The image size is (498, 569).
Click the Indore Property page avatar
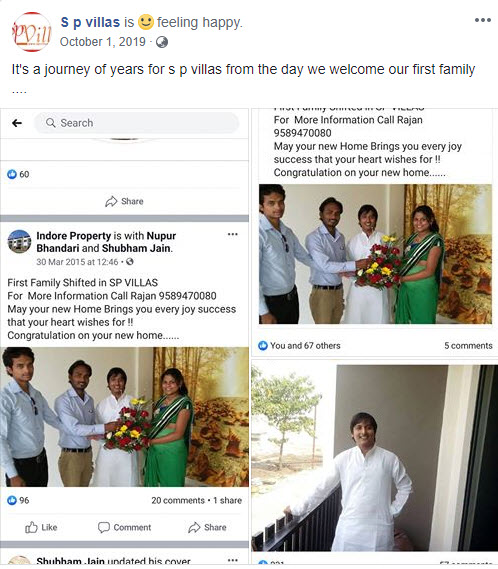(x=19, y=241)
